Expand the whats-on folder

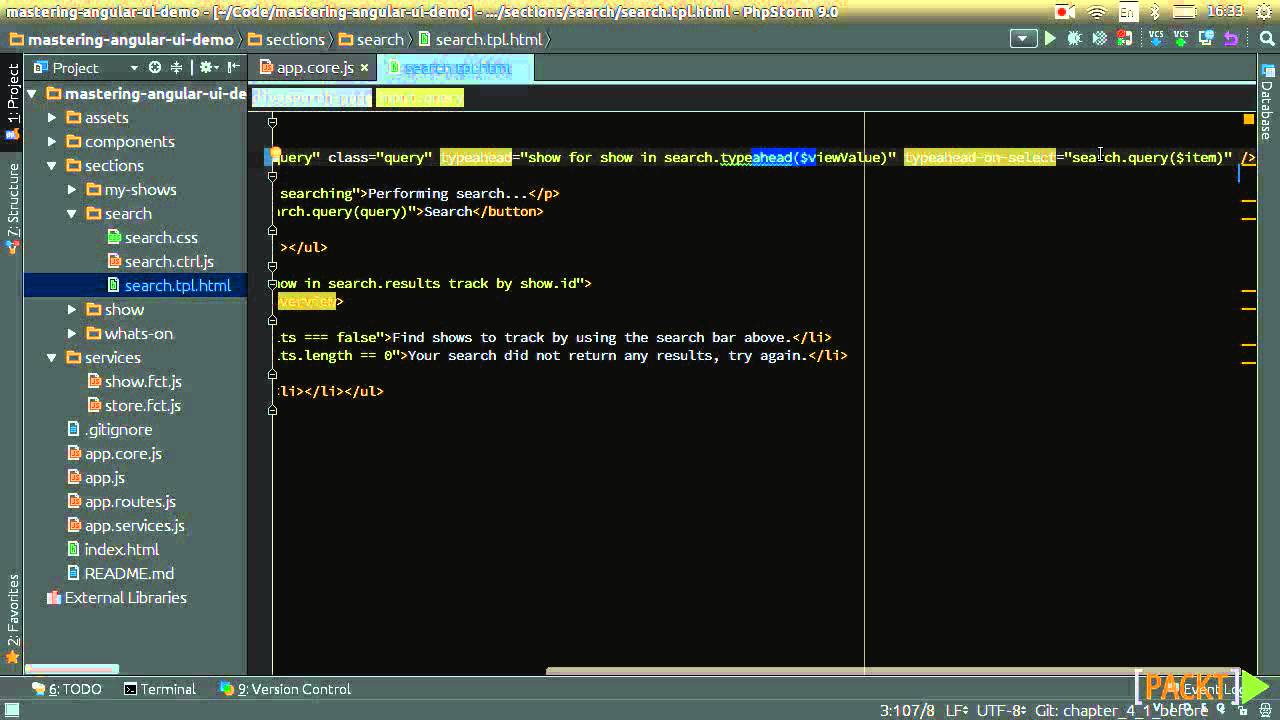click(72, 333)
